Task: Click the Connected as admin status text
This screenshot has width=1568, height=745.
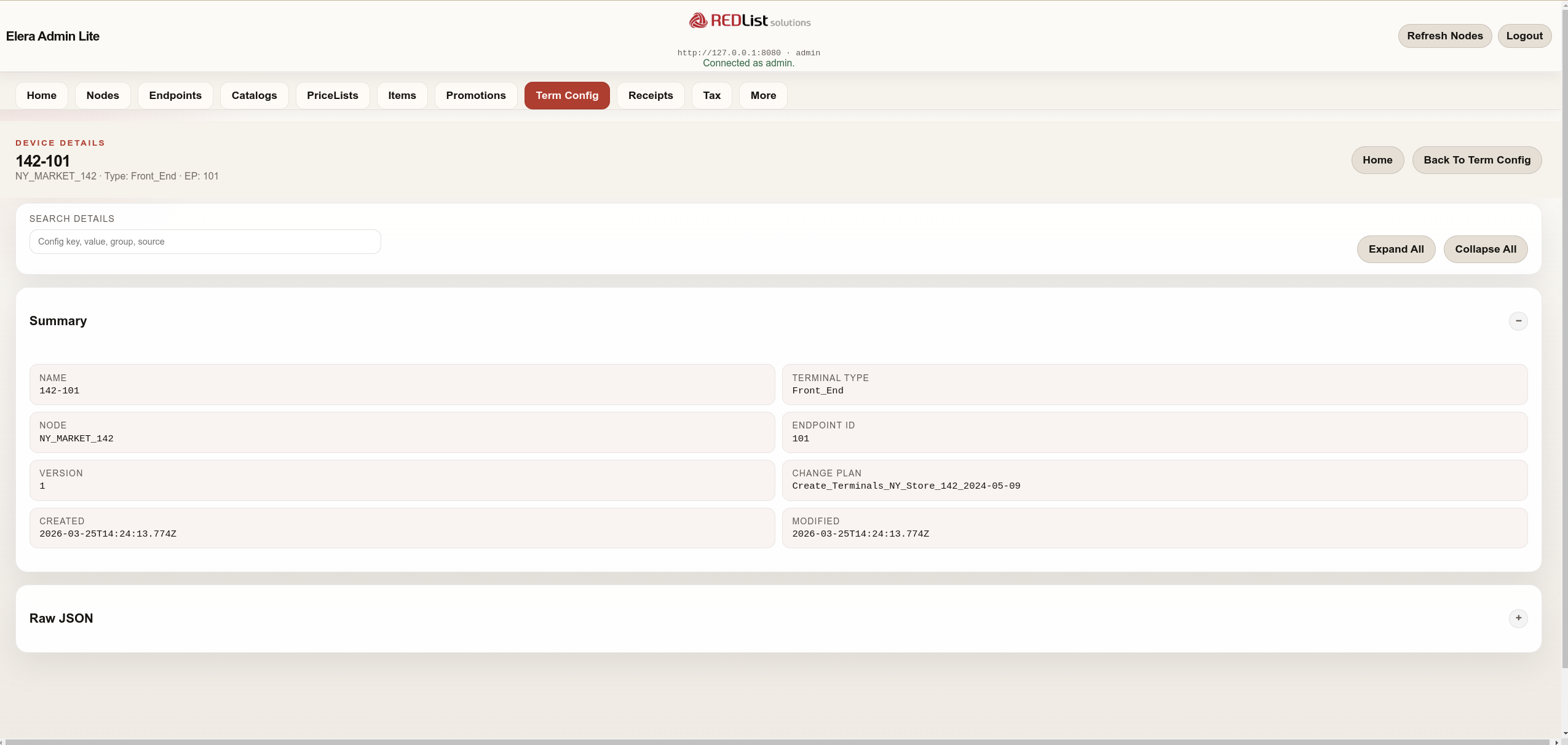Action: [748, 63]
